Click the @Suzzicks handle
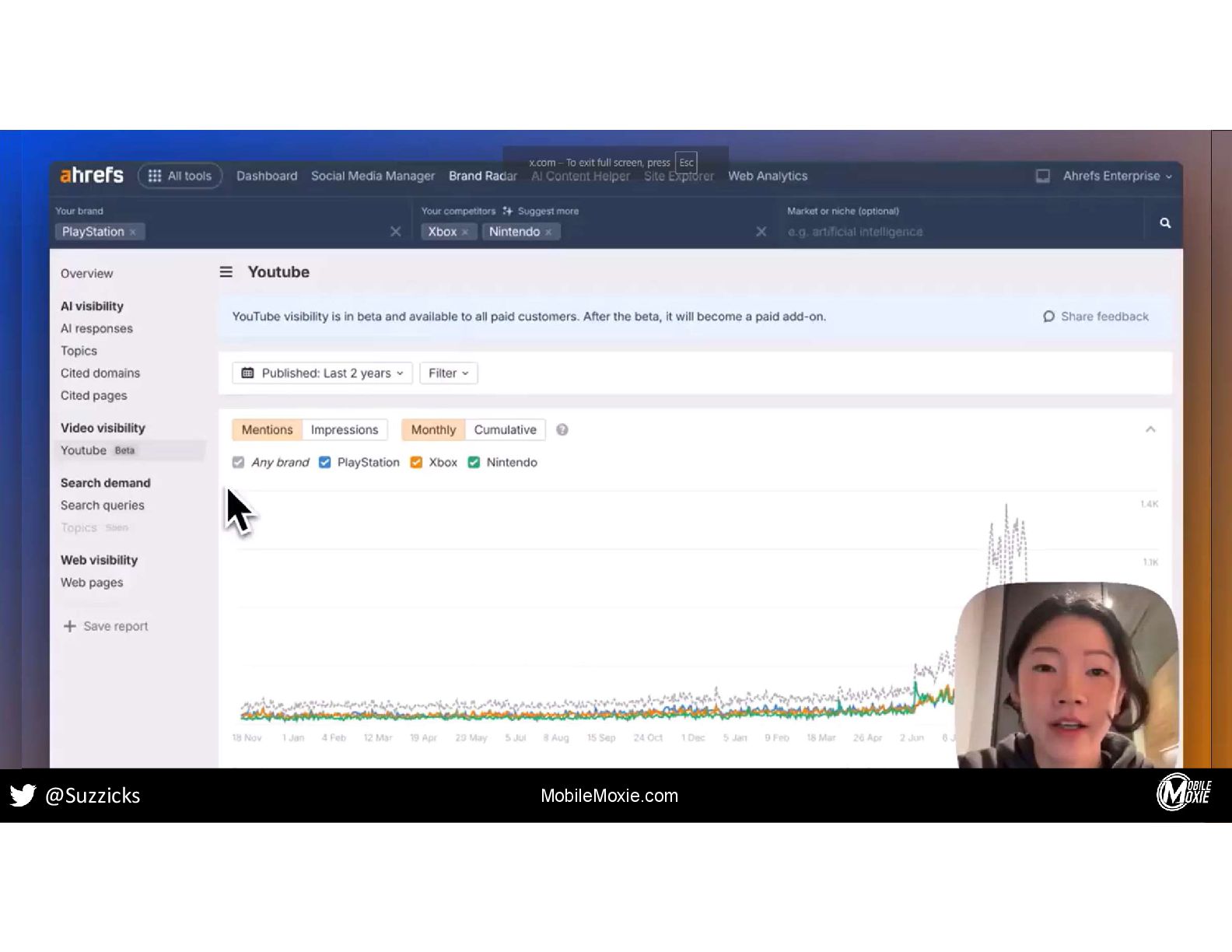1232x952 pixels. pyautogui.click(x=93, y=796)
